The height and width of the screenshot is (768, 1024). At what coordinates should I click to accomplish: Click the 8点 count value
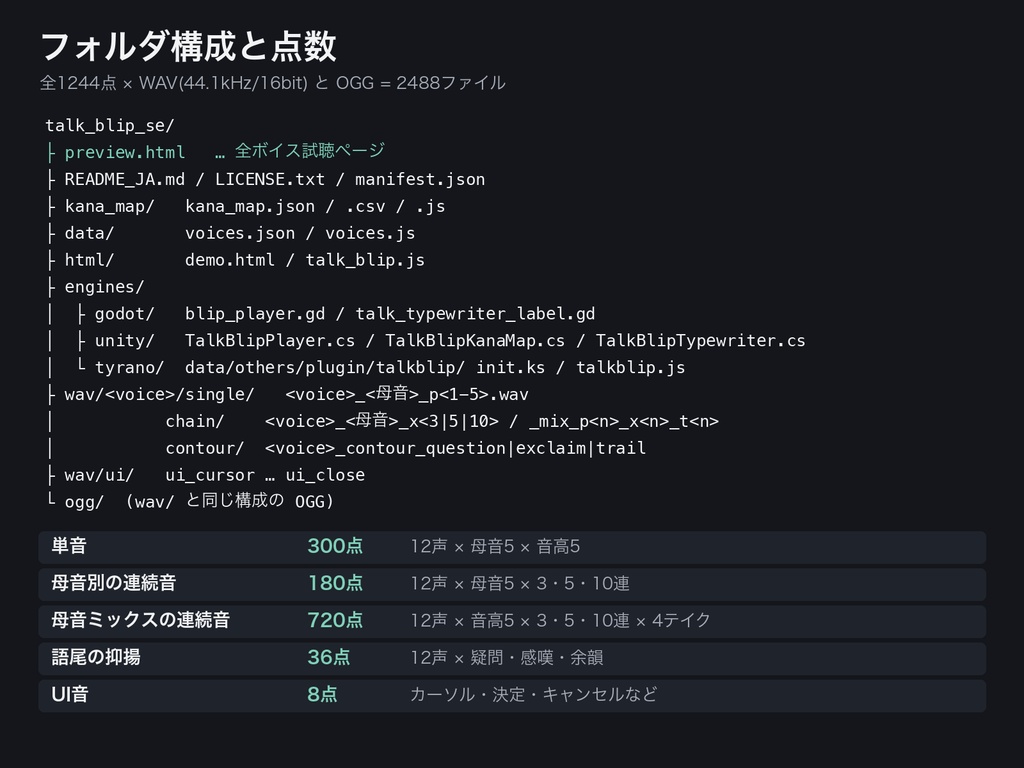click(x=323, y=694)
